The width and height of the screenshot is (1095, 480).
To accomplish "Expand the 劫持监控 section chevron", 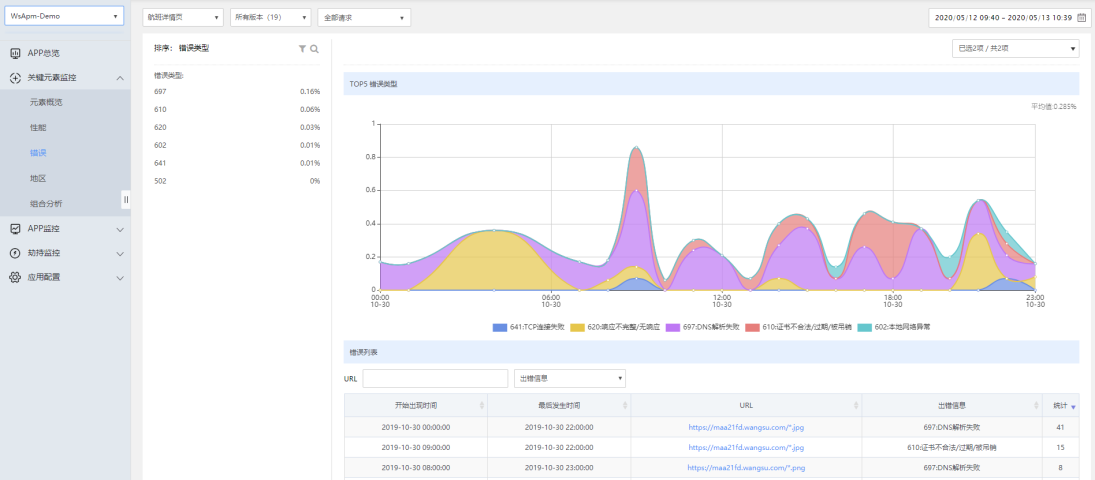I will [120, 253].
